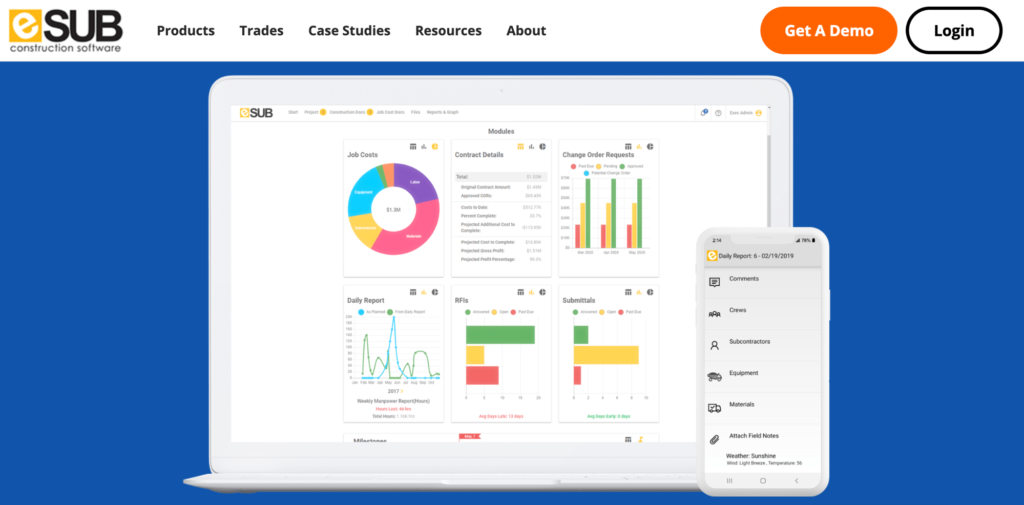Switch Contract Details card to bar chart view
This screenshot has width=1024, height=505.
532,146
